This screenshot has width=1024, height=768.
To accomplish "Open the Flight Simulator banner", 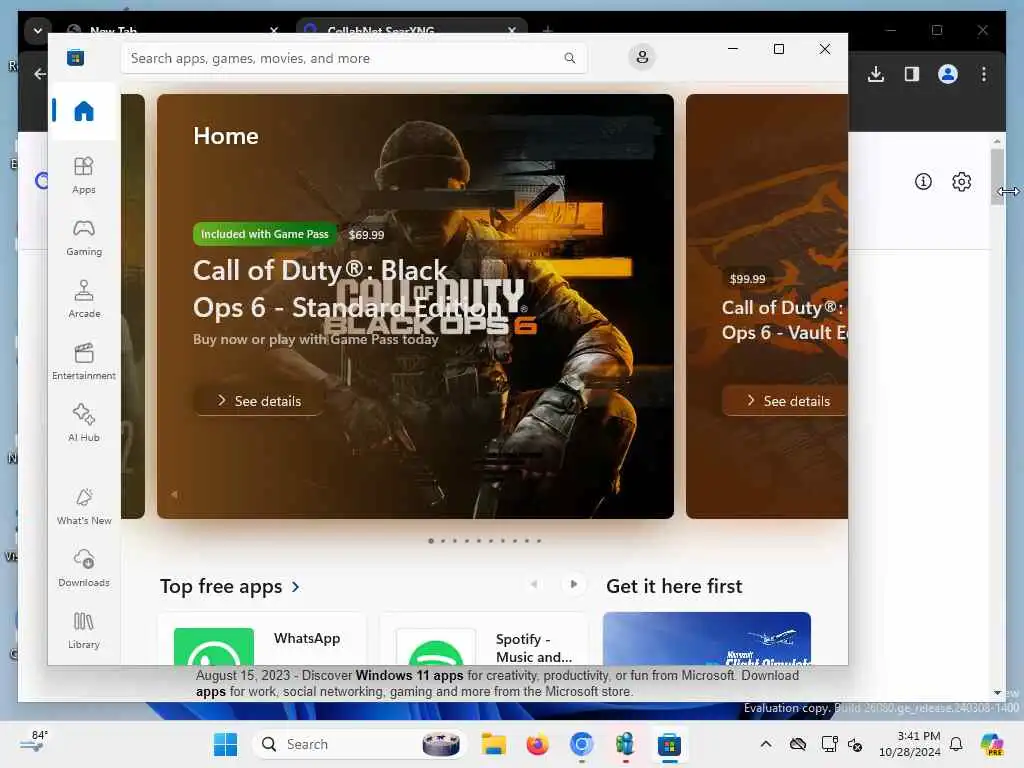I will point(707,639).
